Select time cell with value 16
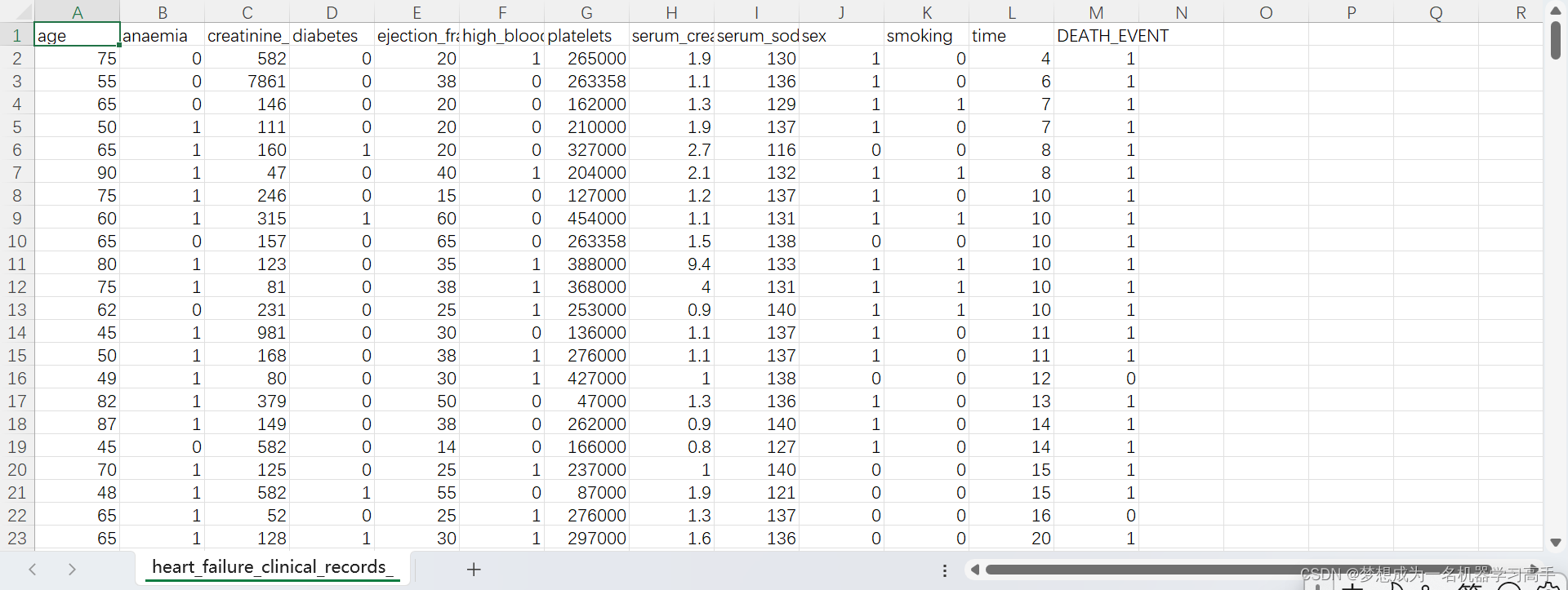 tap(1011, 515)
